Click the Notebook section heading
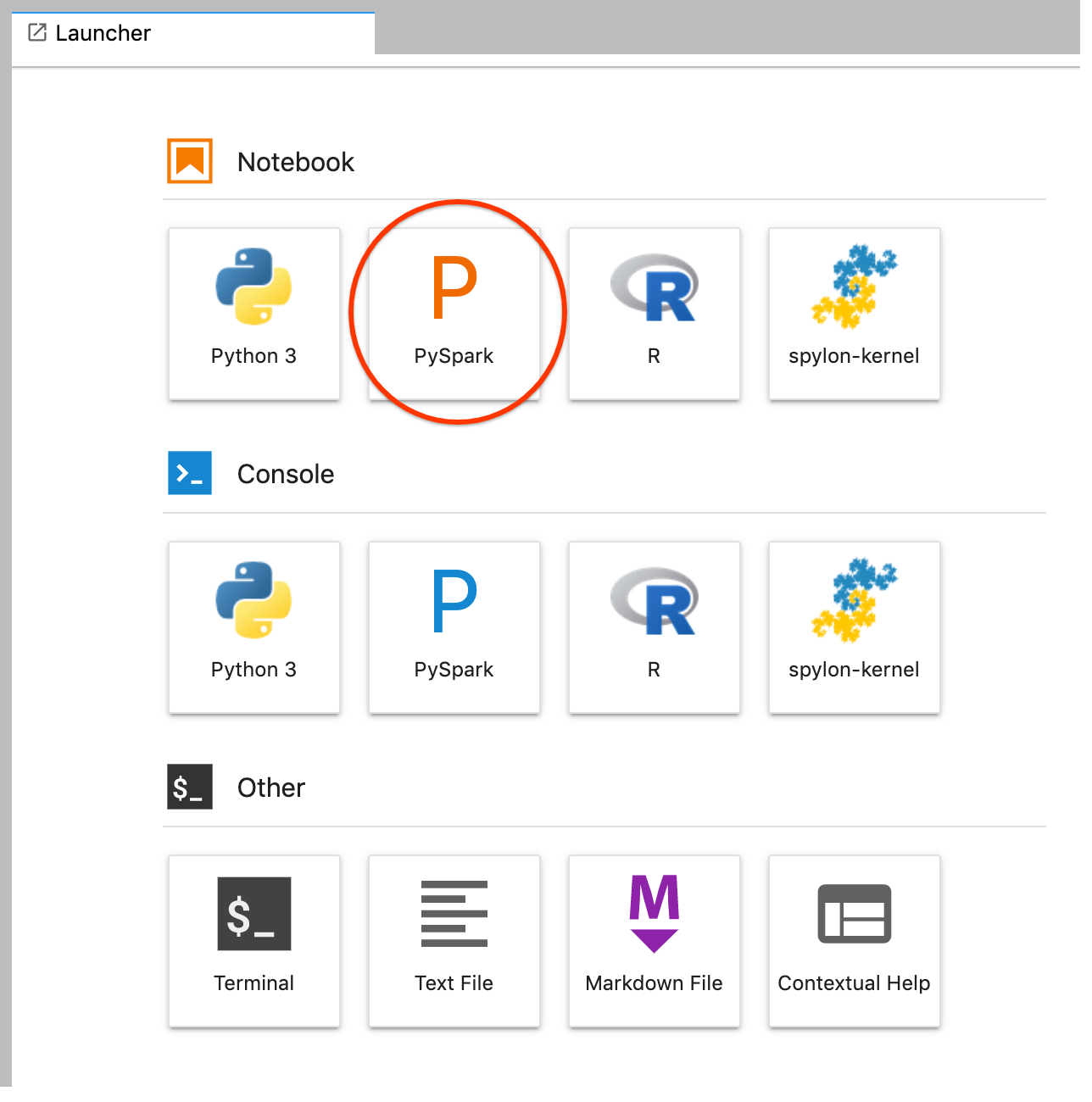This screenshot has height=1102, width=1092. tap(295, 162)
